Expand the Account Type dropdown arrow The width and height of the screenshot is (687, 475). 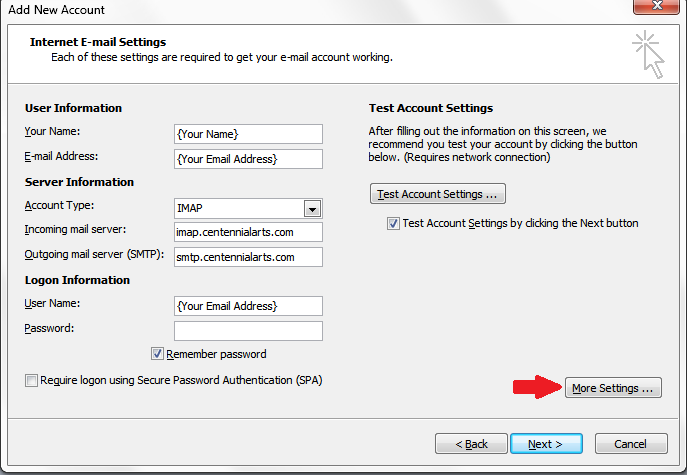tap(312, 209)
